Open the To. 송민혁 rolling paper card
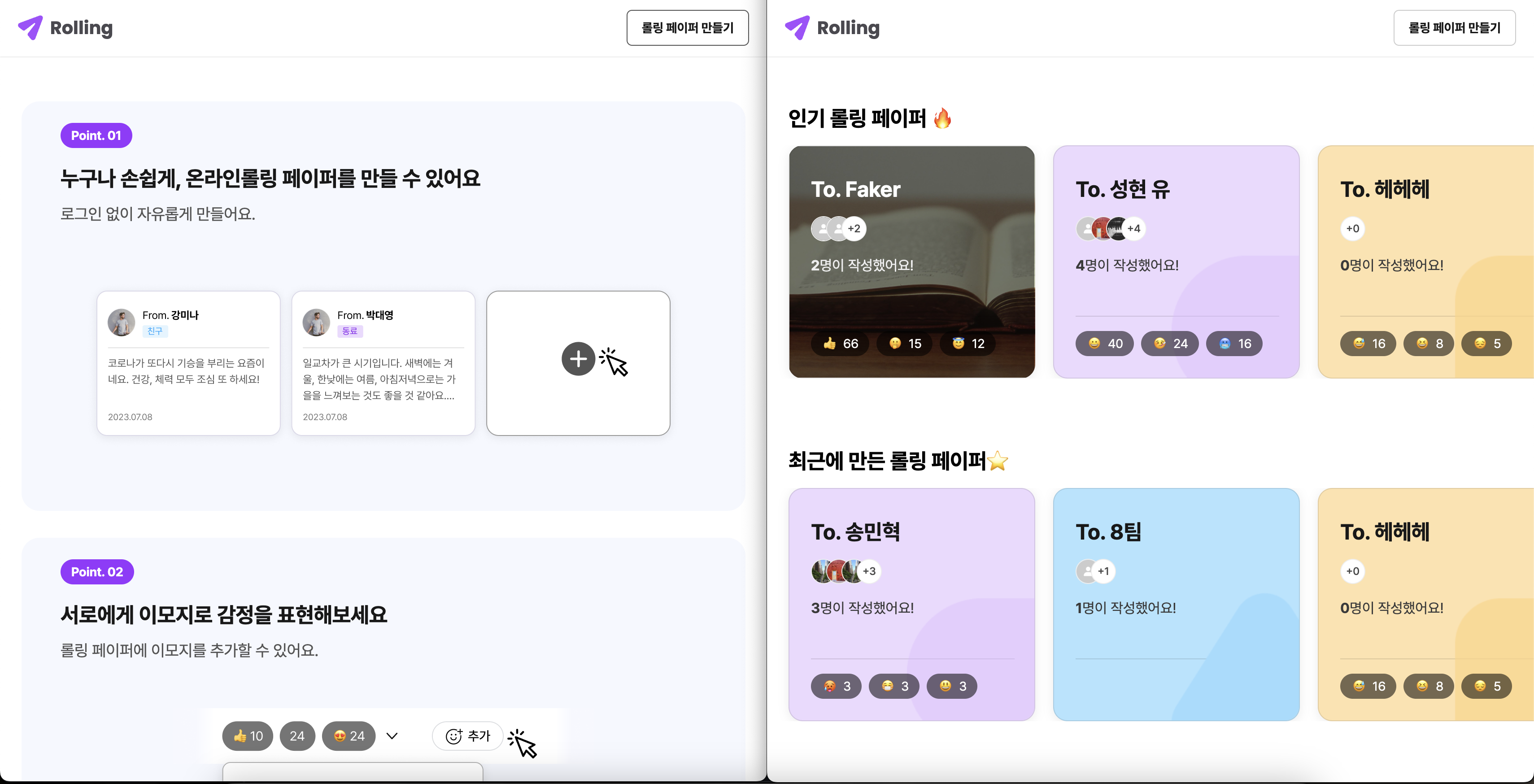 click(912, 605)
